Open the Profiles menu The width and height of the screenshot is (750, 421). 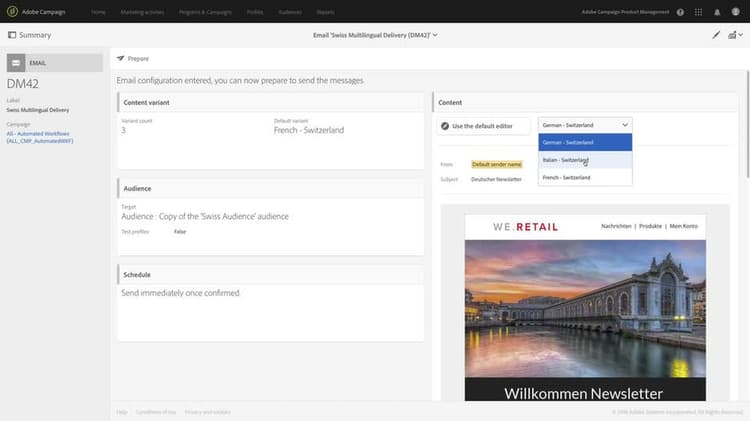[255, 12]
